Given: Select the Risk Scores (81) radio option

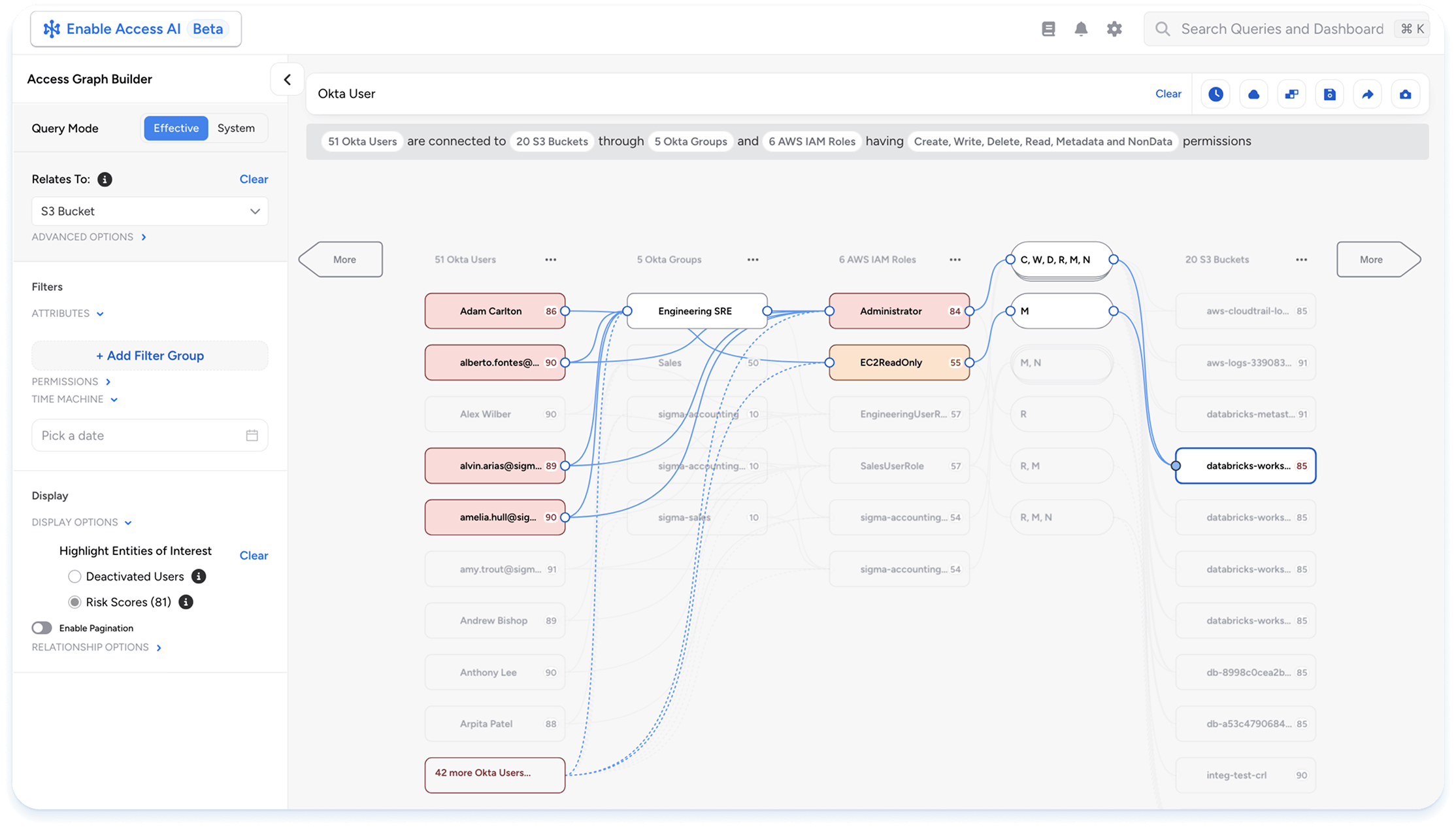Looking at the screenshot, I should pos(74,602).
